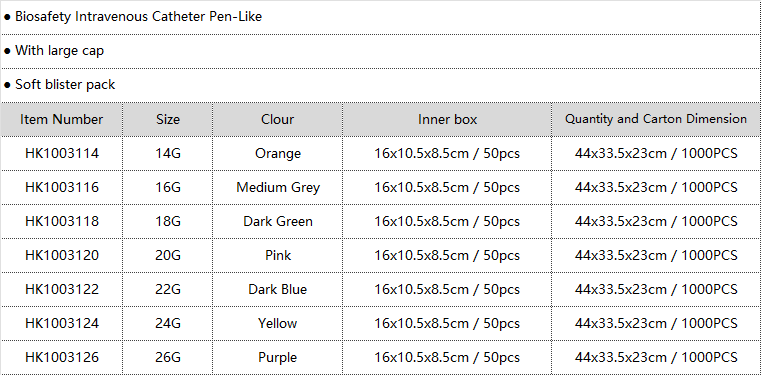Click the Dark Green colour cell

coord(277,221)
